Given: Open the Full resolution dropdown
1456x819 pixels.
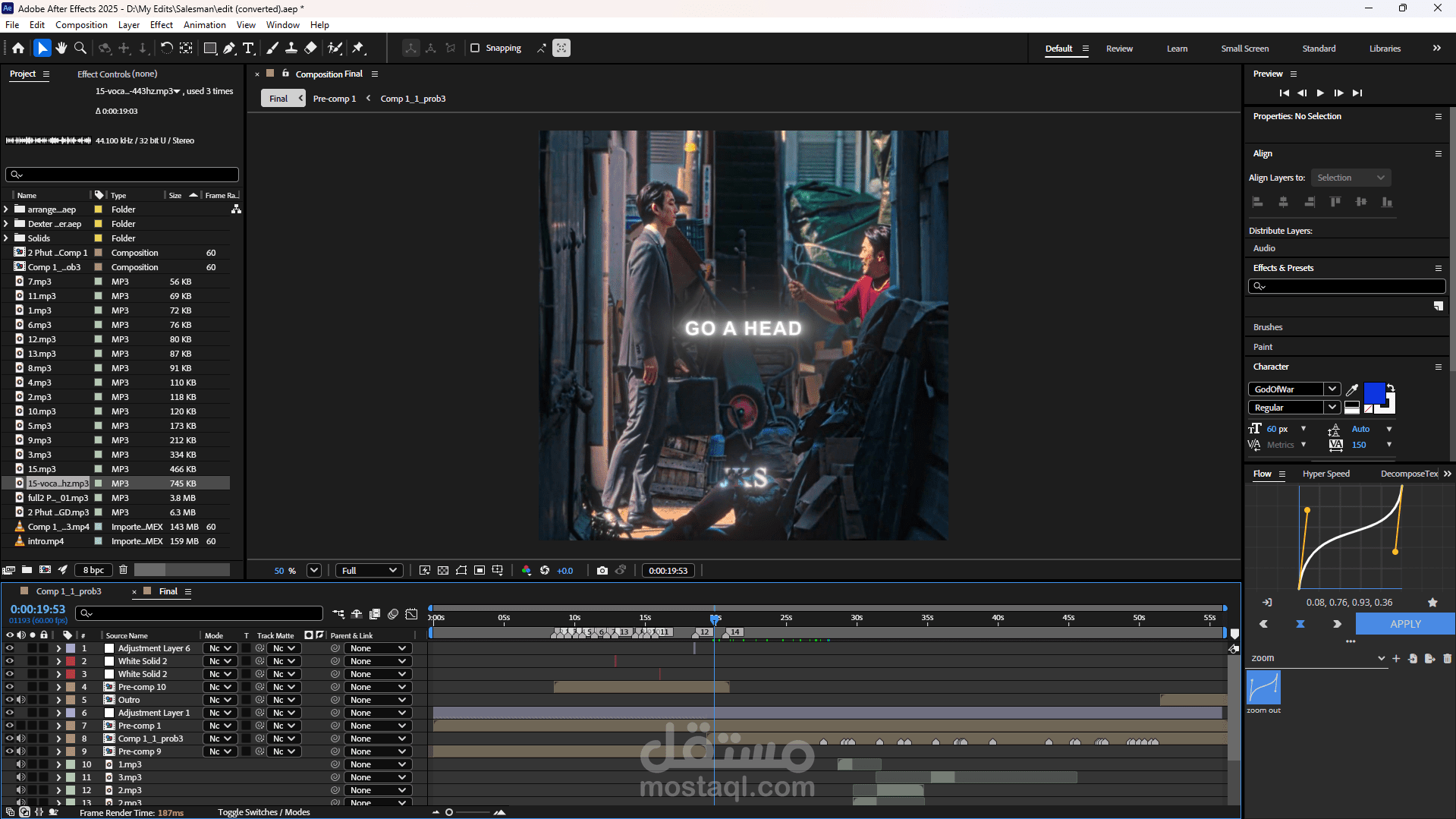Looking at the screenshot, I should click(x=369, y=571).
